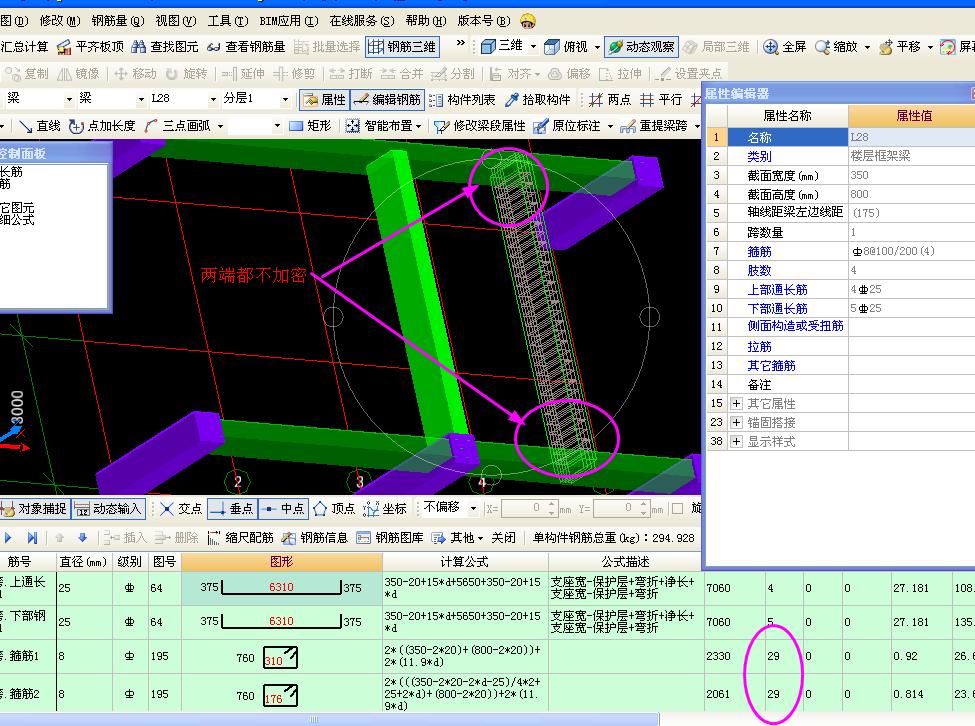Screen dimensions: 975x726
Task: Toggle 垂点 snap mode
Action: [231, 509]
